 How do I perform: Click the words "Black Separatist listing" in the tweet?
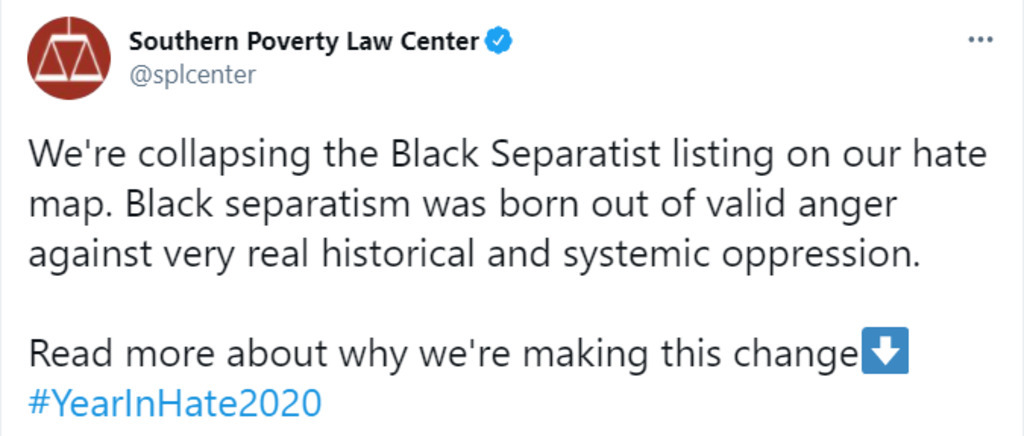pos(527,157)
